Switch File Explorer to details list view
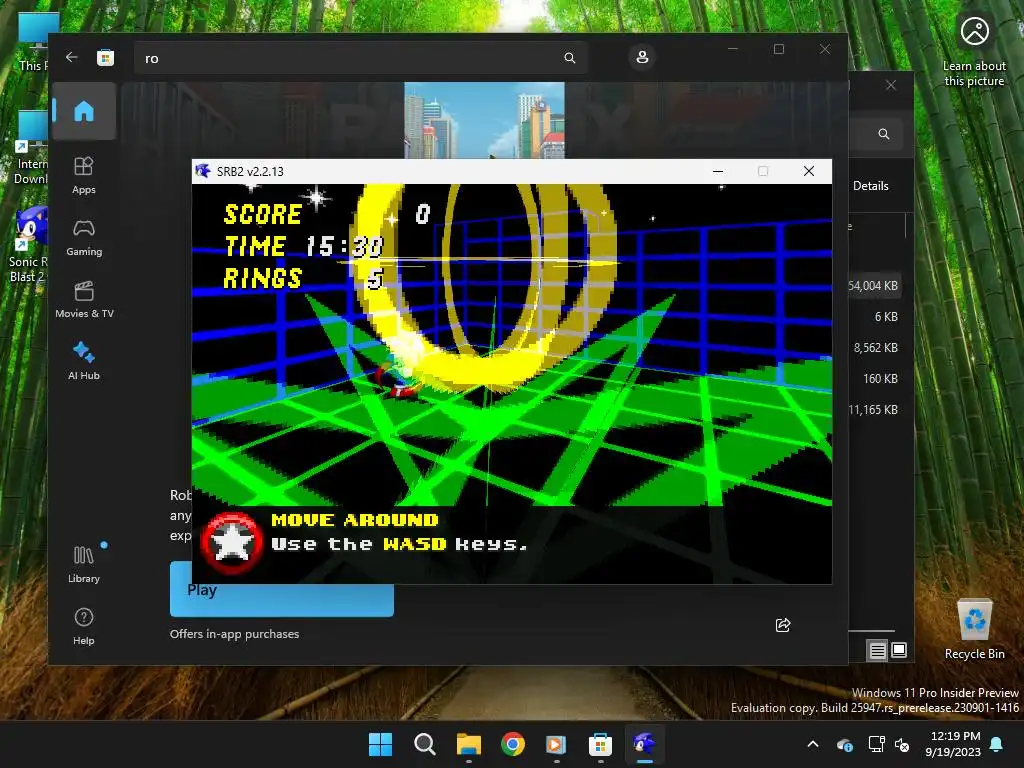The width and height of the screenshot is (1024, 768). (x=877, y=650)
